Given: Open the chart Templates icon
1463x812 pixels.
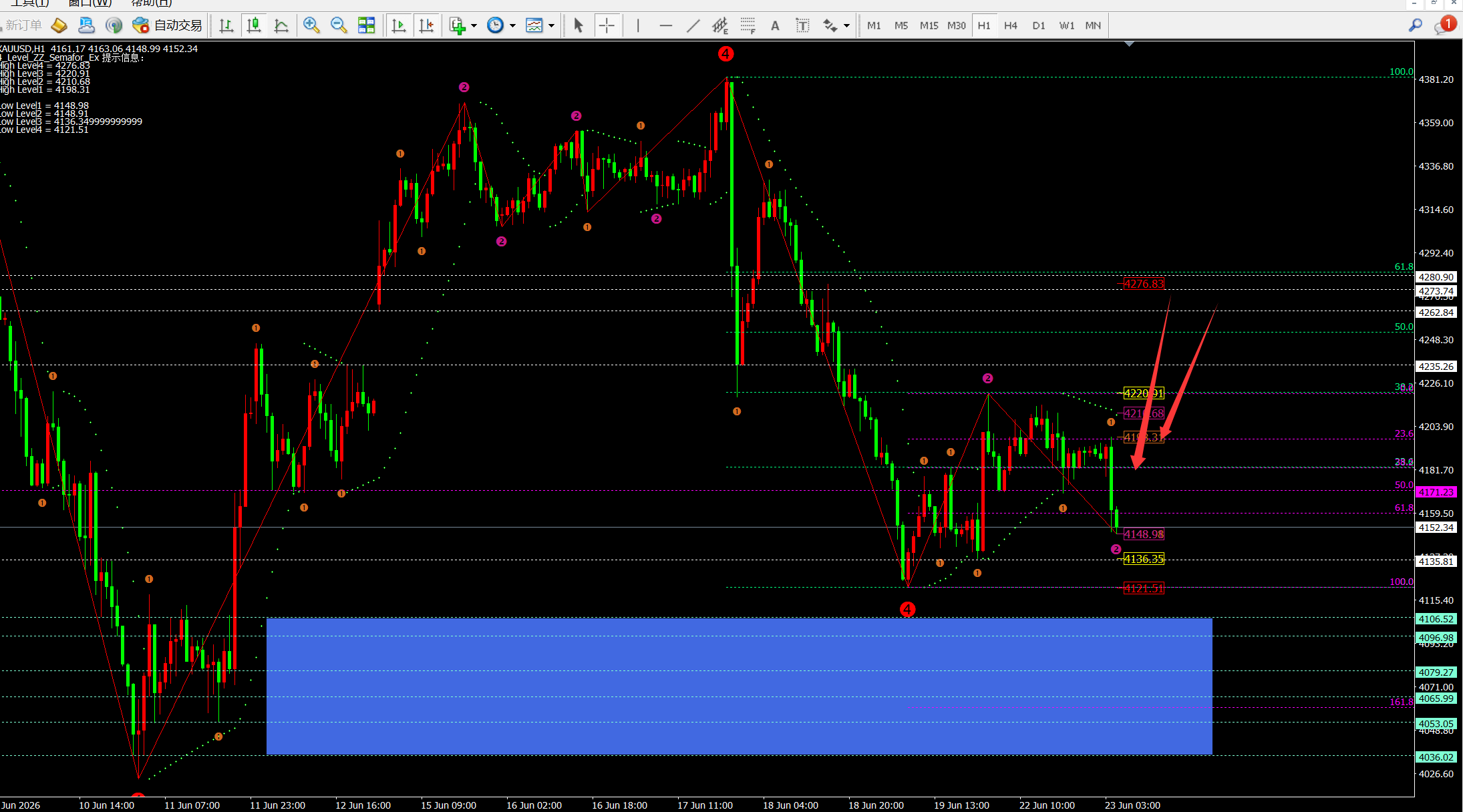Looking at the screenshot, I should 534,25.
